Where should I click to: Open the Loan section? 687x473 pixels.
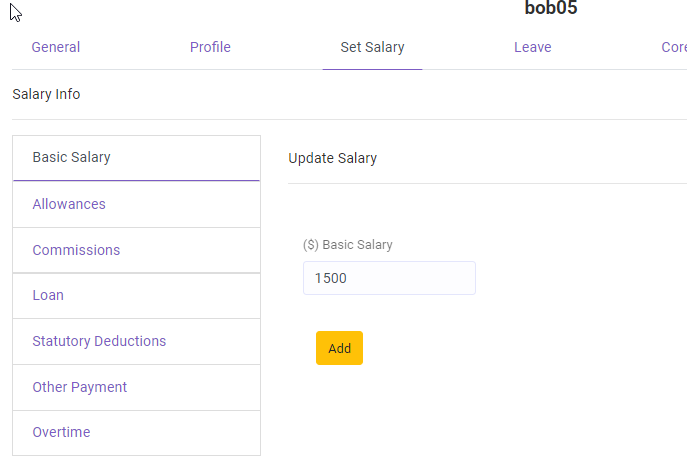coord(48,295)
